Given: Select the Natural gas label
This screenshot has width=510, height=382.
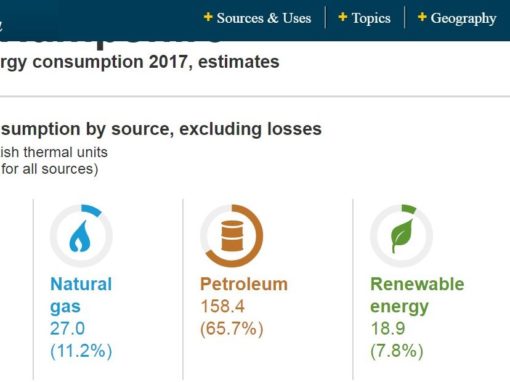Looking at the screenshot, I should [81, 295].
